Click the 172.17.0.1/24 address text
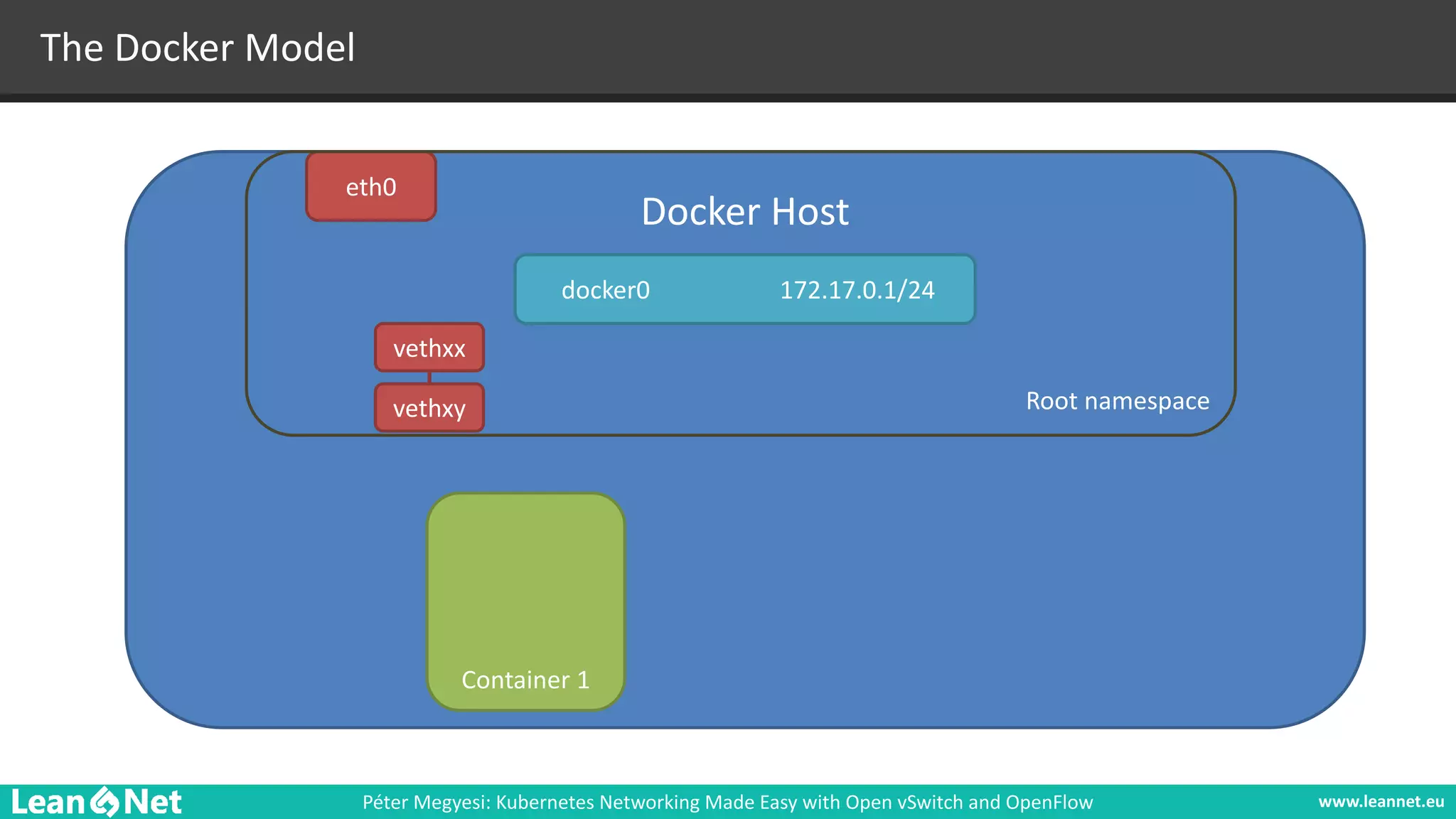1456x819 pixels. pyautogui.click(x=857, y=290)
